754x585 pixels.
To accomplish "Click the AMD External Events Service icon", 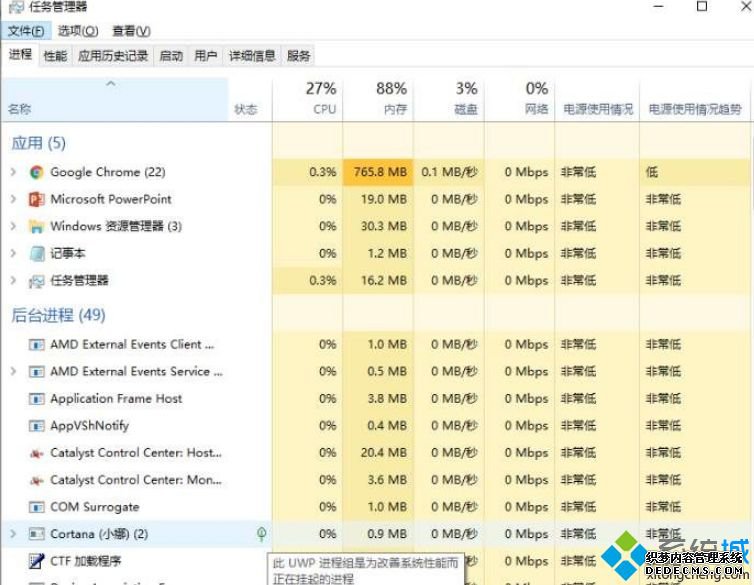I will [37, 372].
